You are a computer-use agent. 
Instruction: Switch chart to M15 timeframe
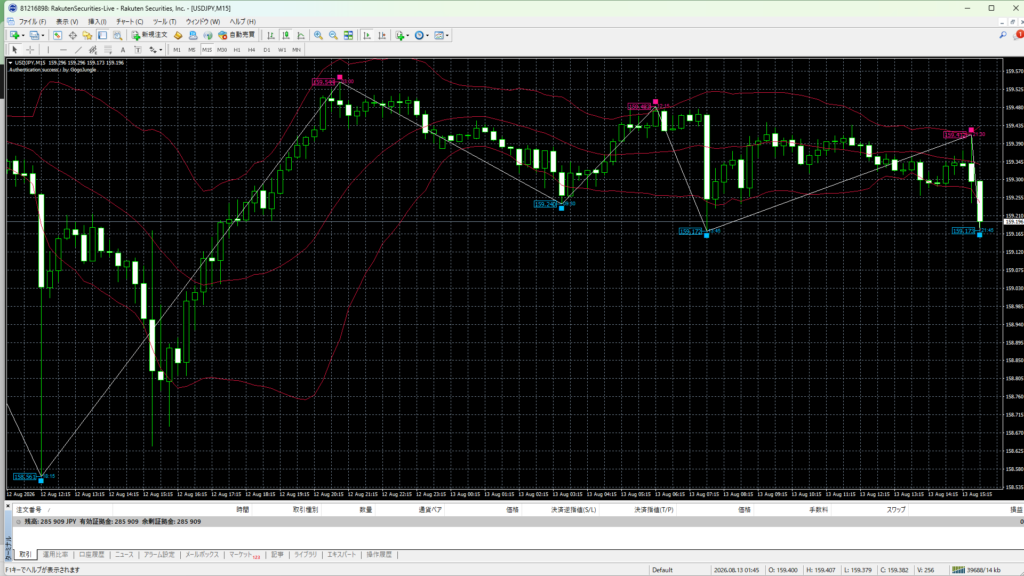click(x=206, y=50)
